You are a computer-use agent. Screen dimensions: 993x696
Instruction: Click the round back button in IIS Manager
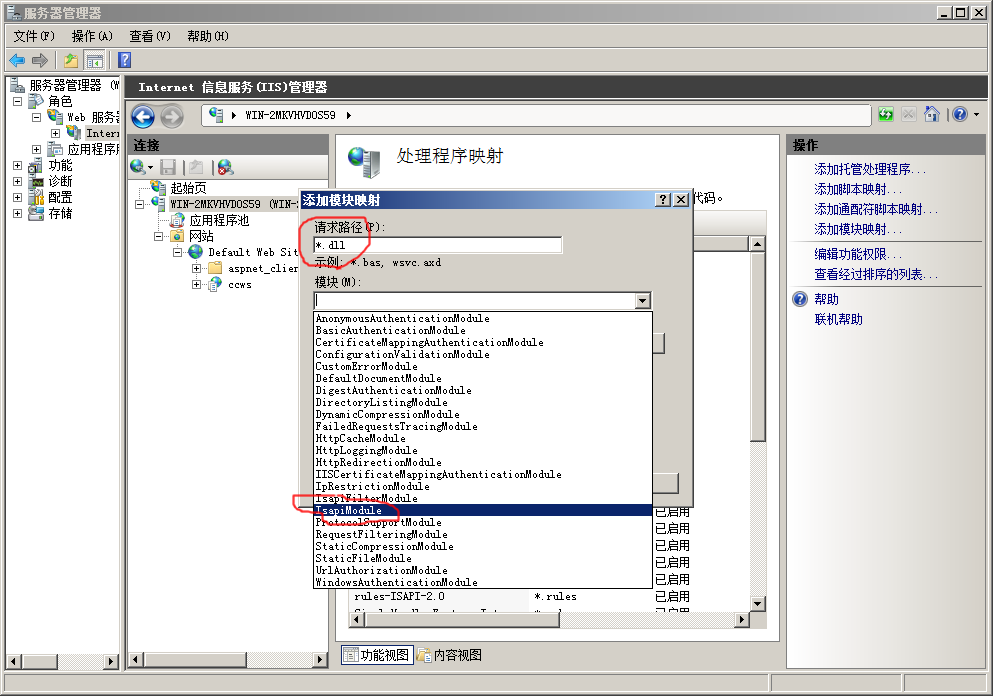click(x=142, y=116)
